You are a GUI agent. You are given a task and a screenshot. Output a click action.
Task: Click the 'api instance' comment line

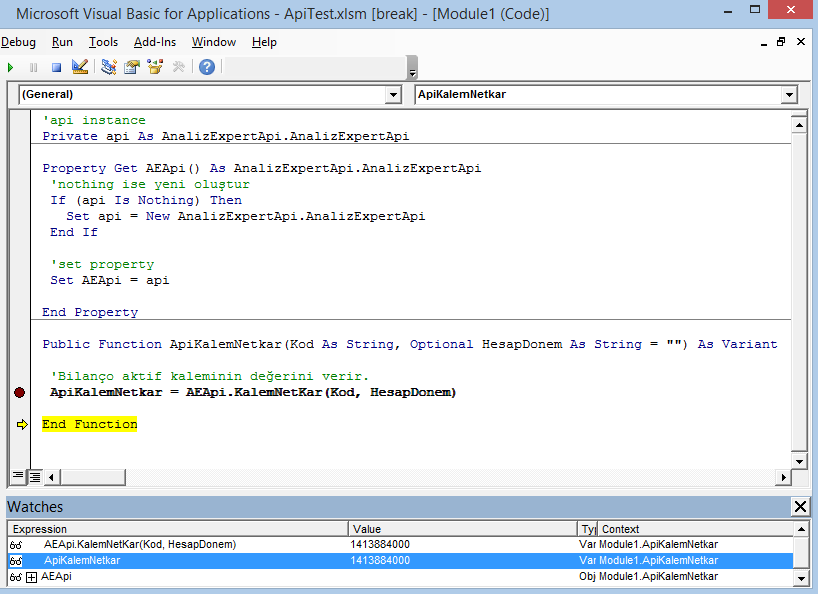[94, 120]
